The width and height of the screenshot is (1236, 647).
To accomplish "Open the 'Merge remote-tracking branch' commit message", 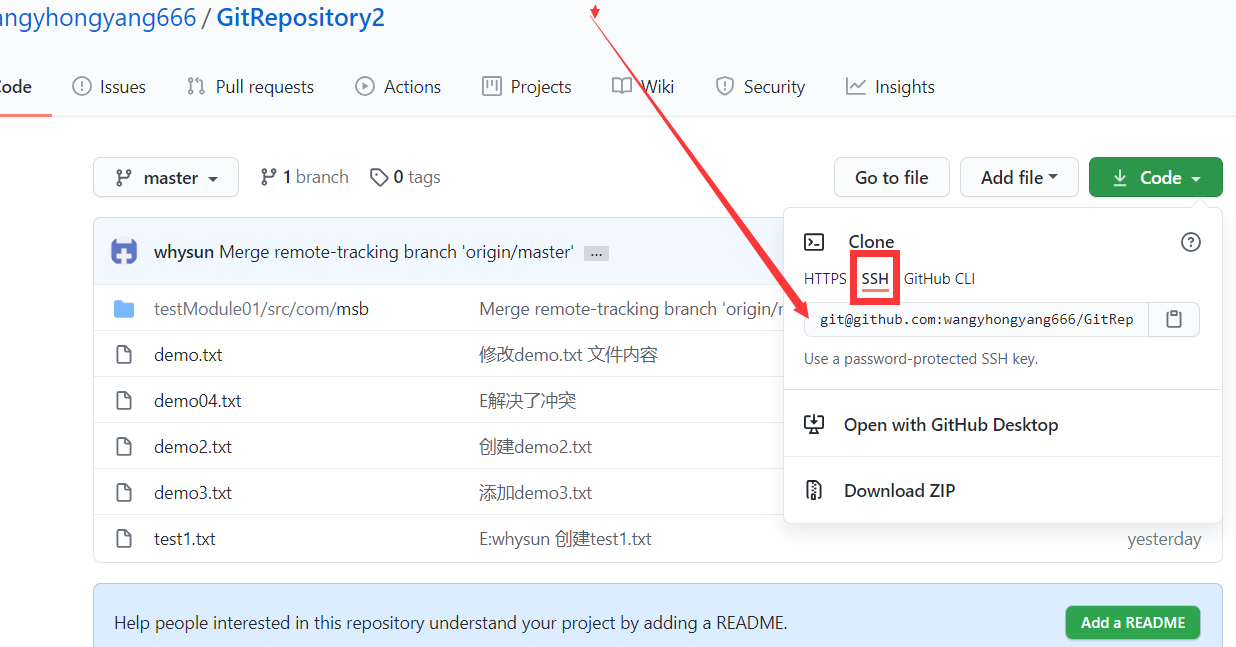I will click(396, 252).
